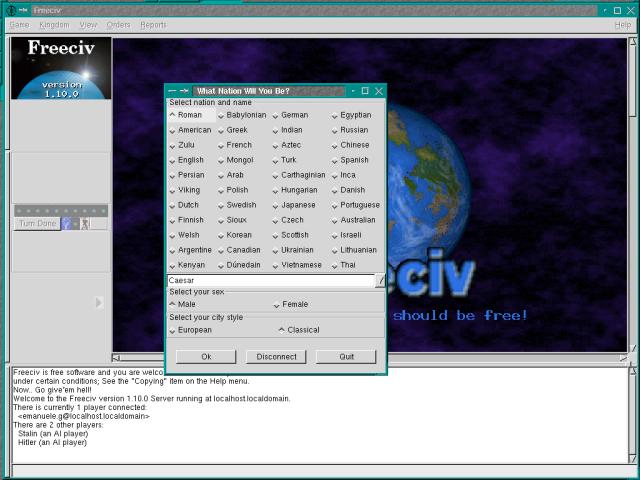Pick the Australian nation
The height and width of the screenshot is (480, 640).
point(354,220)
